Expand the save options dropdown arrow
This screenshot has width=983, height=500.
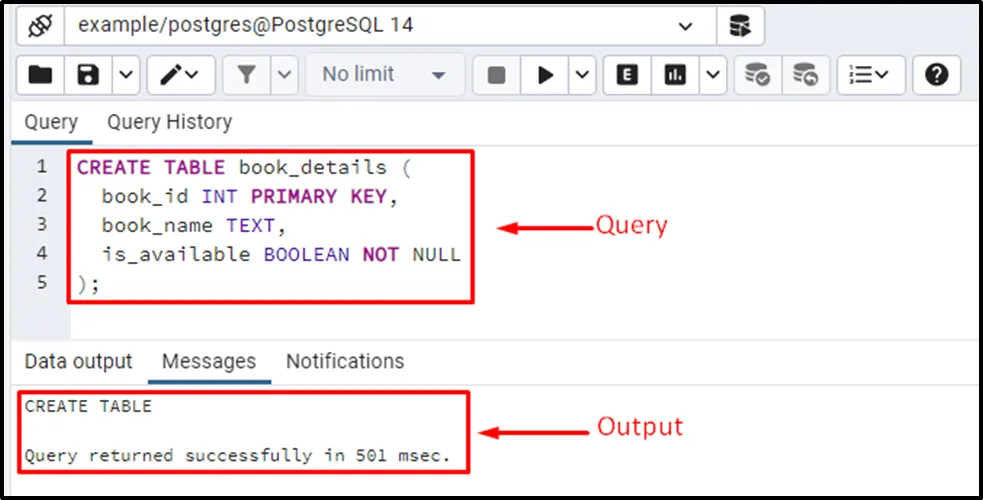coord(126,75)
